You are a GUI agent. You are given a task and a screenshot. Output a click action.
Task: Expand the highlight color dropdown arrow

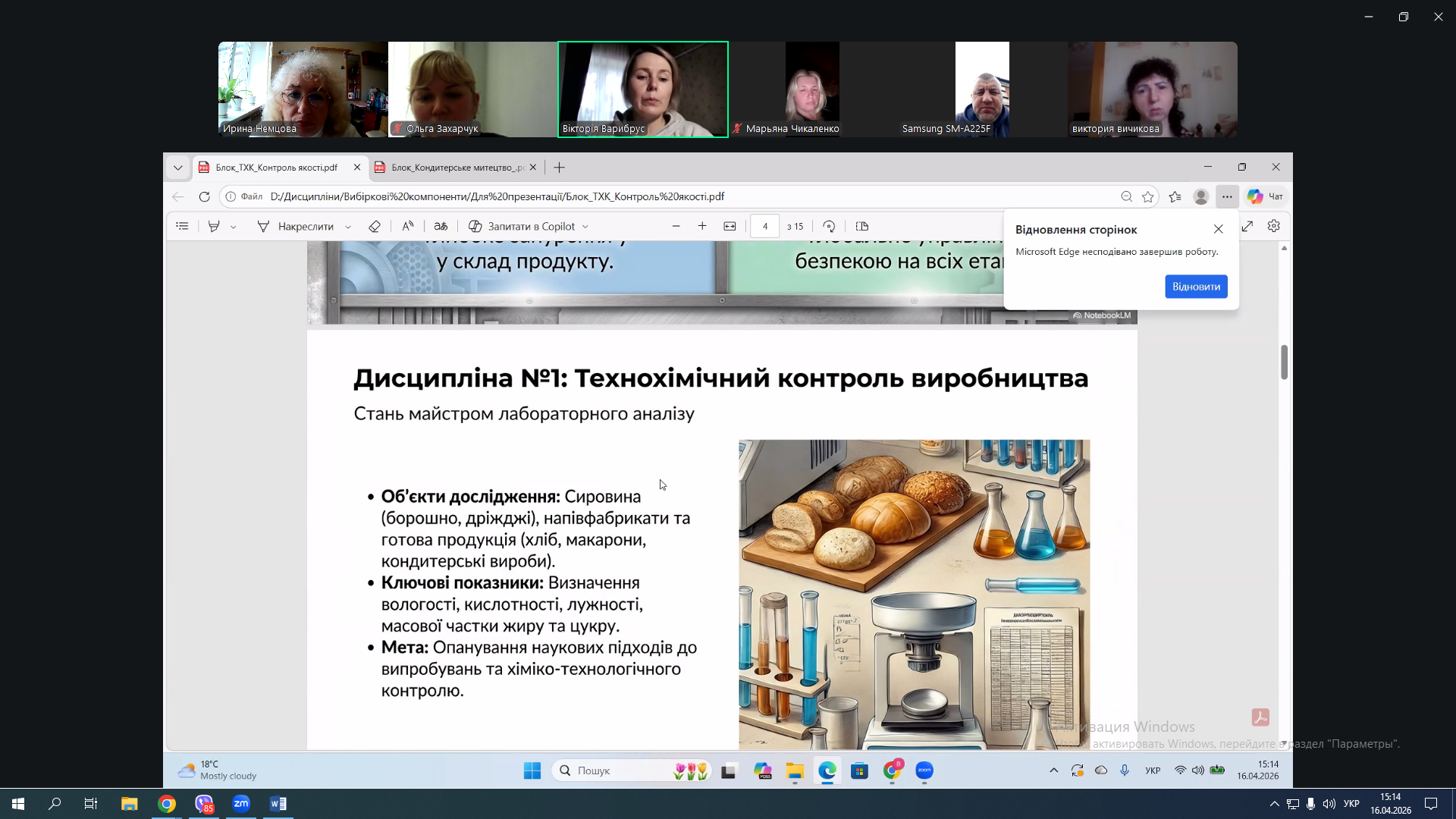pos(234,227)
